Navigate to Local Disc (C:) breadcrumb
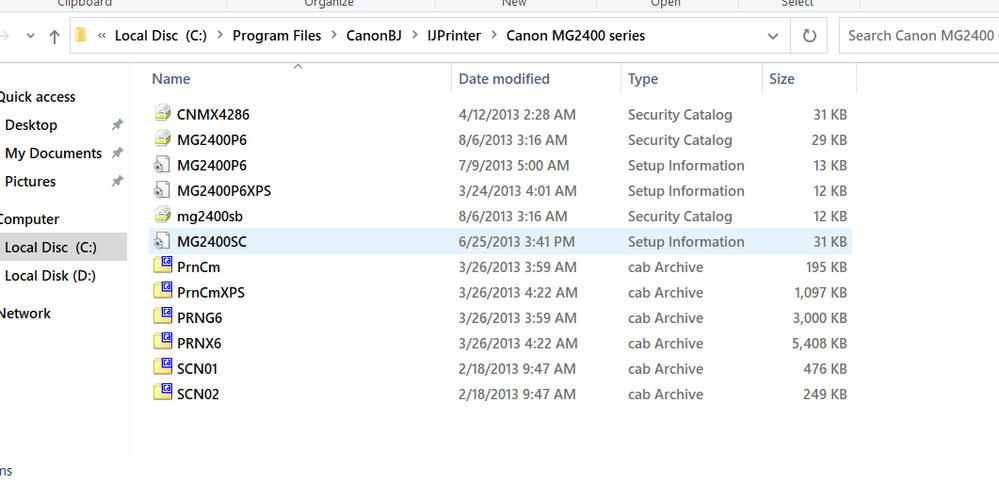Viewport: 999px width, 484px height. tap(161, 36)
